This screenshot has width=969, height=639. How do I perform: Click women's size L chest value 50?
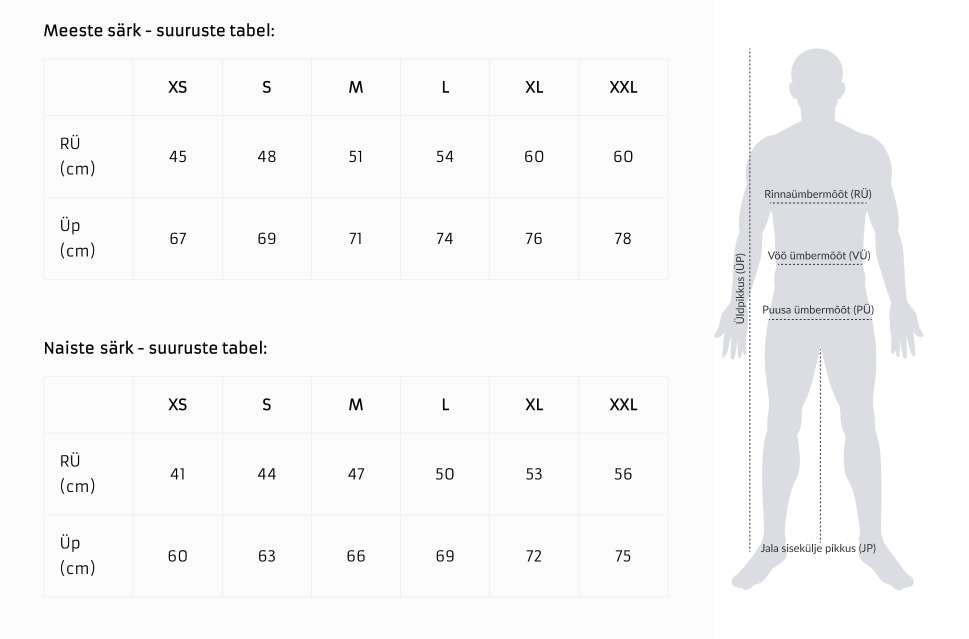point(445,474)
